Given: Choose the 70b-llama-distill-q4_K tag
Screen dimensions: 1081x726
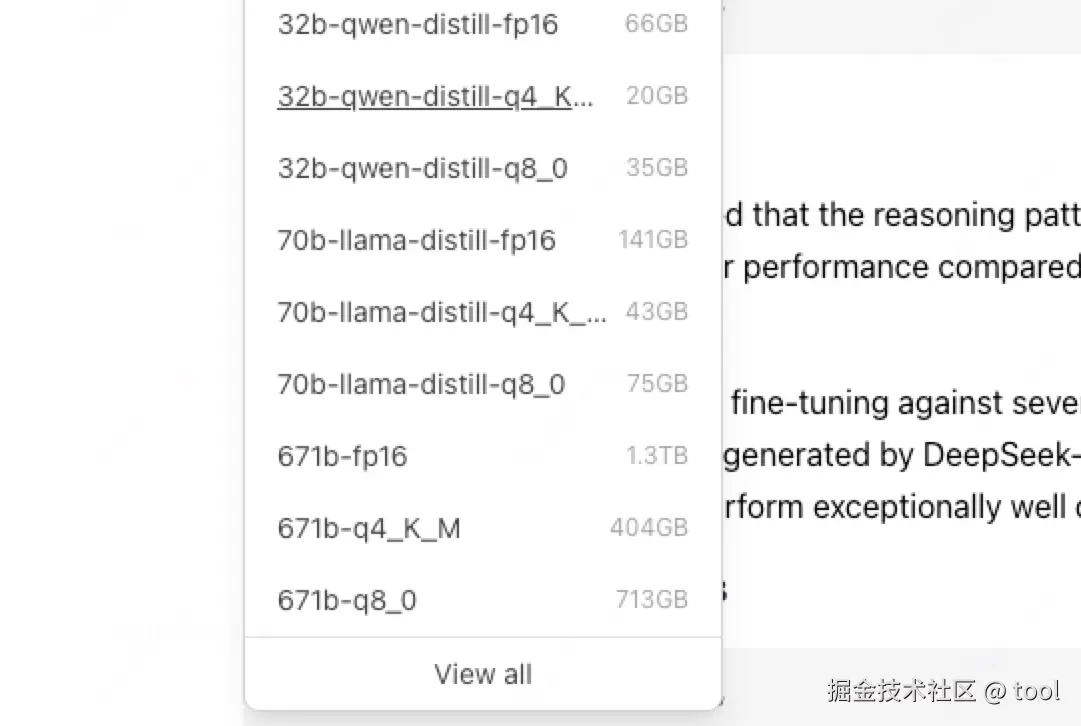Looking at the screenshot, I should pos(441,312).
